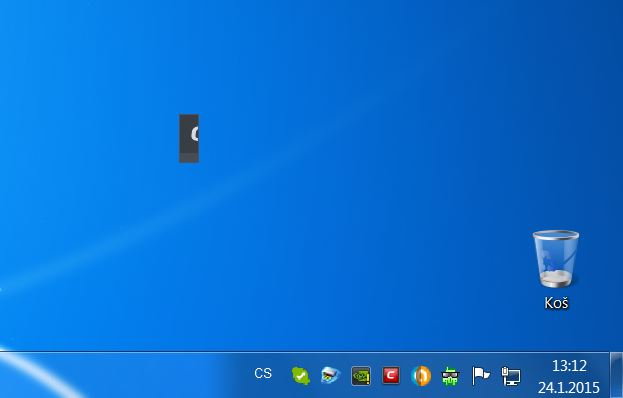The image size is (623, 398).
Task: Select the Koš text label under the bin
Action: [x=556, y=303]
